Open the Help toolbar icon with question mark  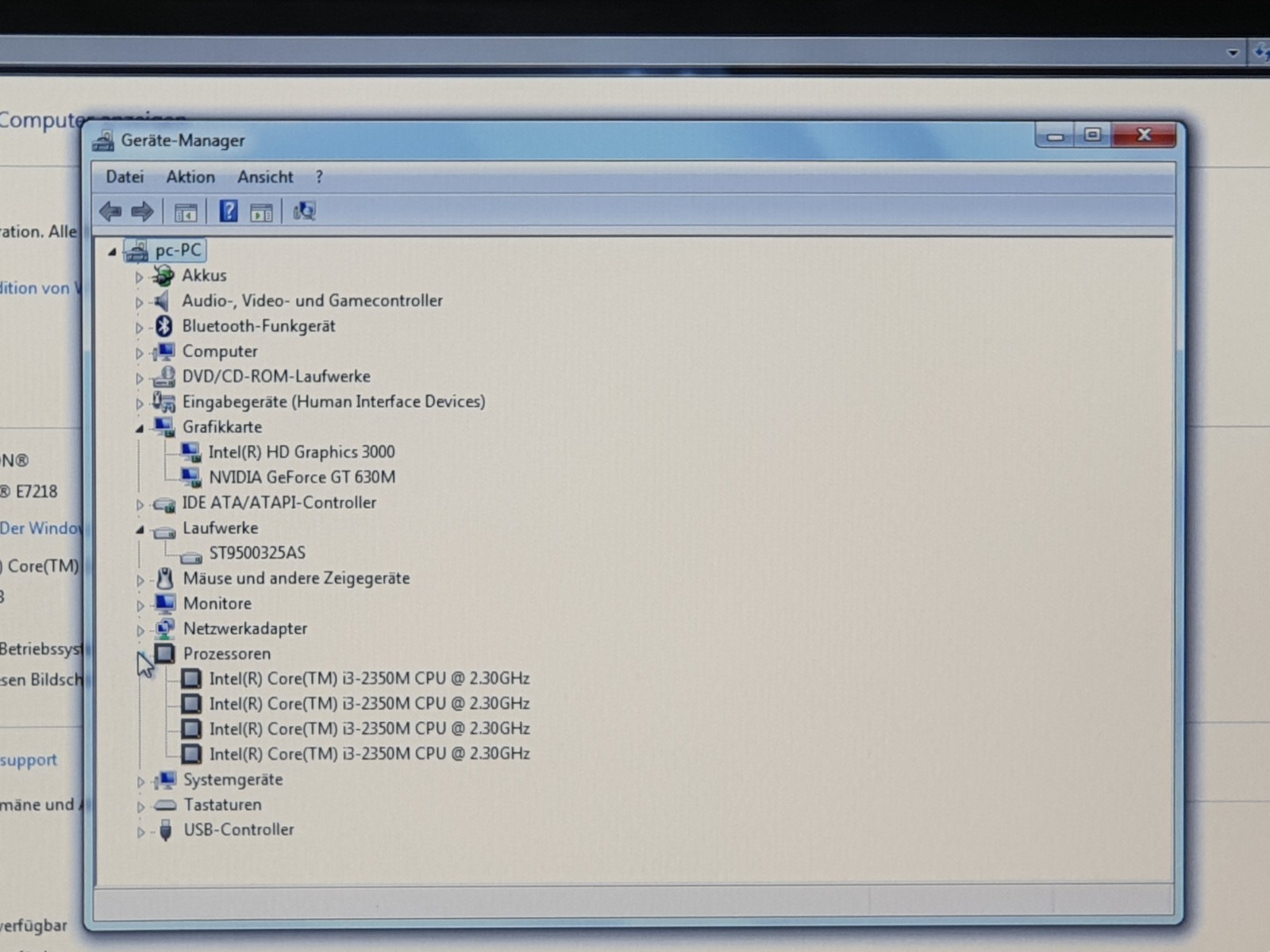[229, 211]
